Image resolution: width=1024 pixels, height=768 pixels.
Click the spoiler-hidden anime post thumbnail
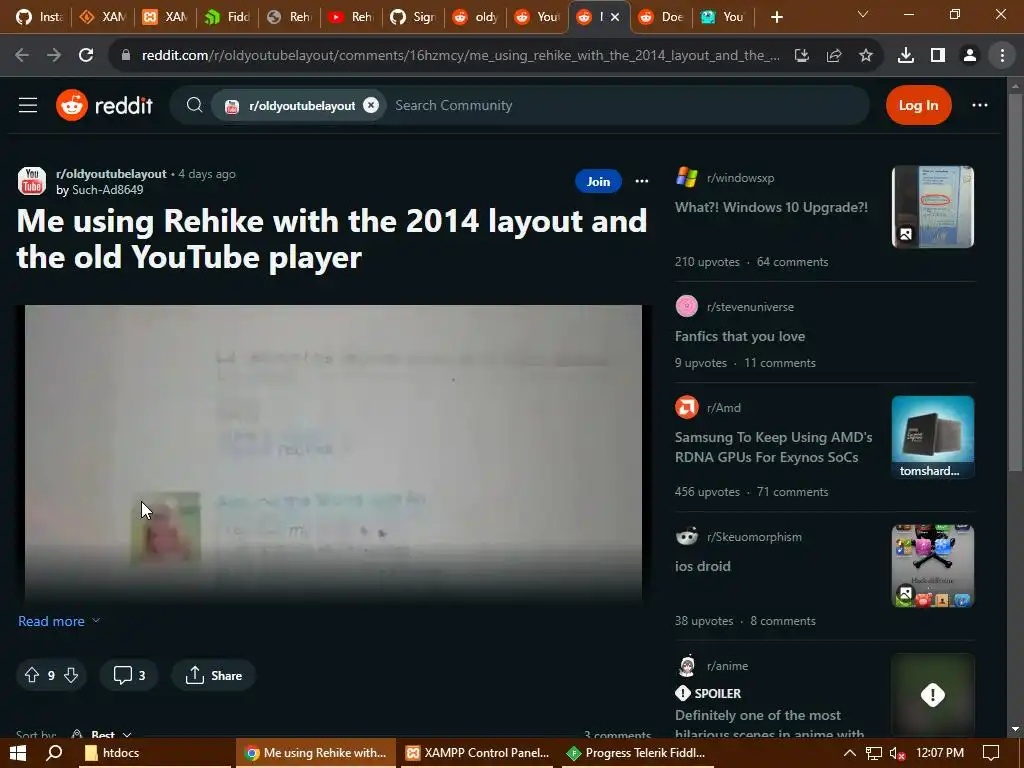click(x=933, y=695)
